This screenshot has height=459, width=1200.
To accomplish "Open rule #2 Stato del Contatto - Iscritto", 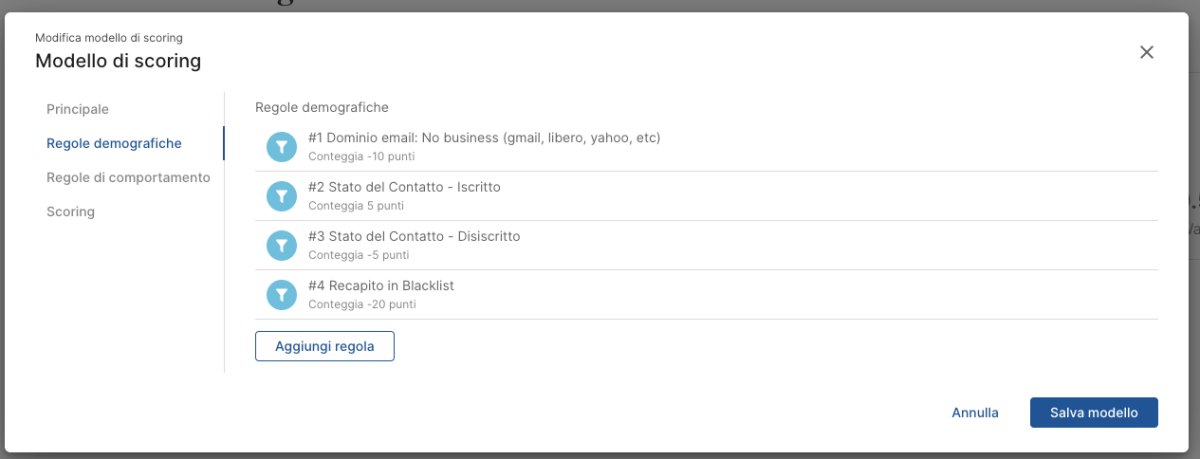I will (404, 187).
